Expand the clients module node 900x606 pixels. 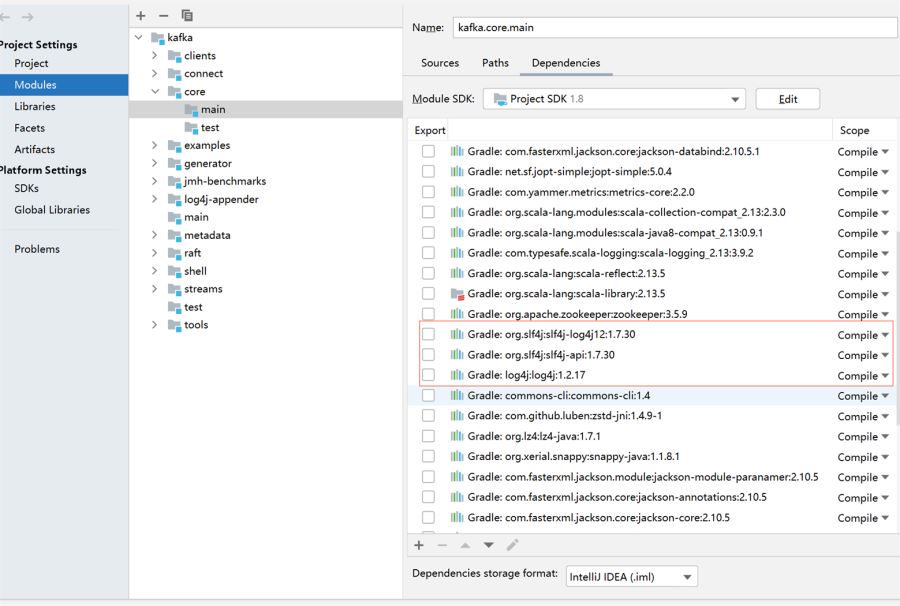pyautogui.click(x=154, y=56)
